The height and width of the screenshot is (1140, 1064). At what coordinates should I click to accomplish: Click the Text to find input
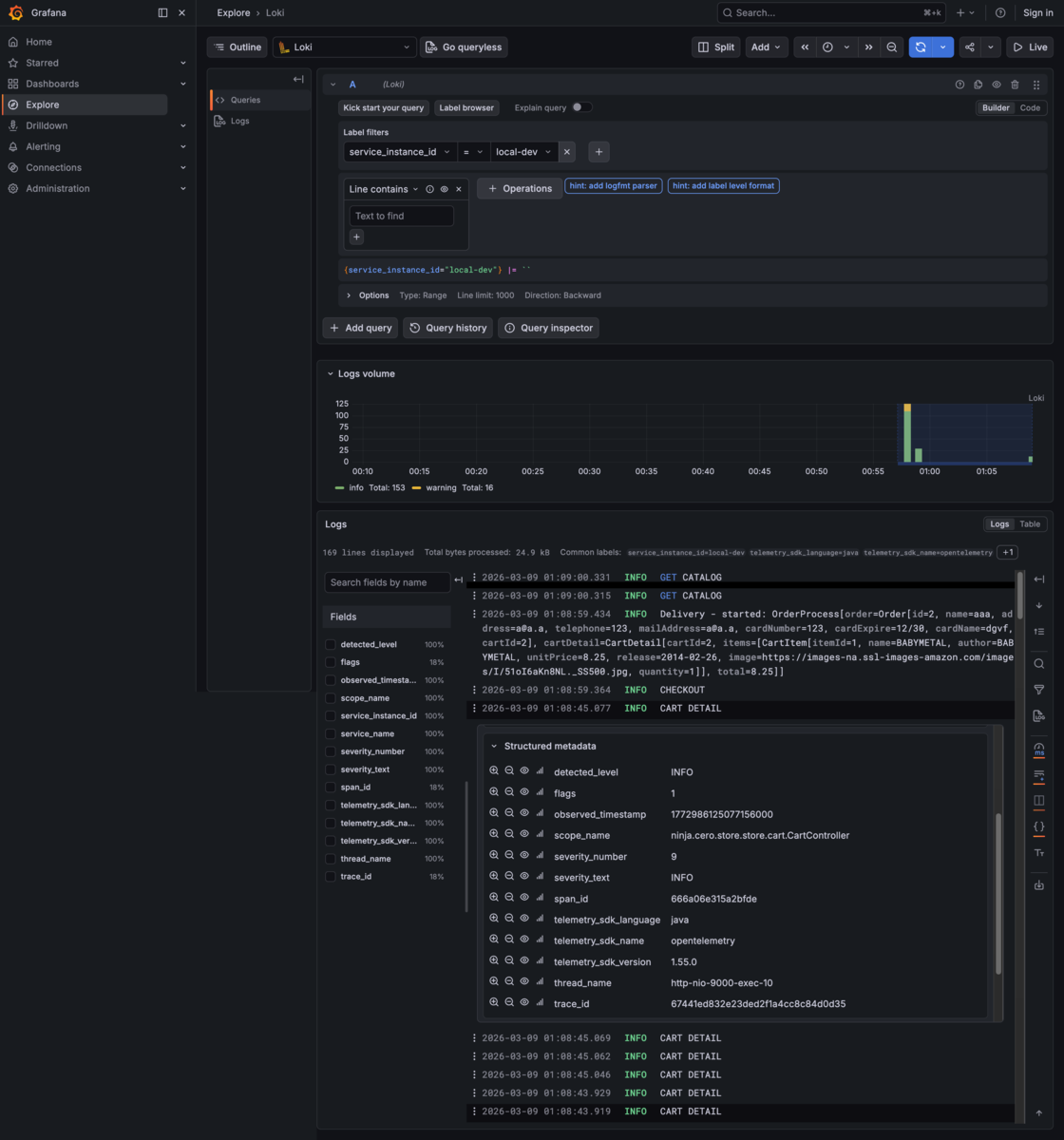[x=402, y=216]
